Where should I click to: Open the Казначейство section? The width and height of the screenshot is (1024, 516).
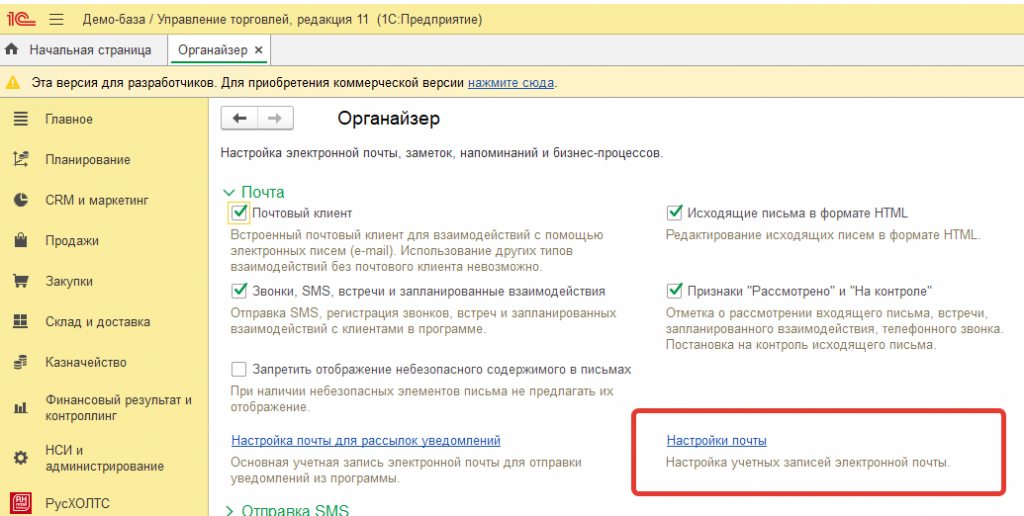click(86, 363)
